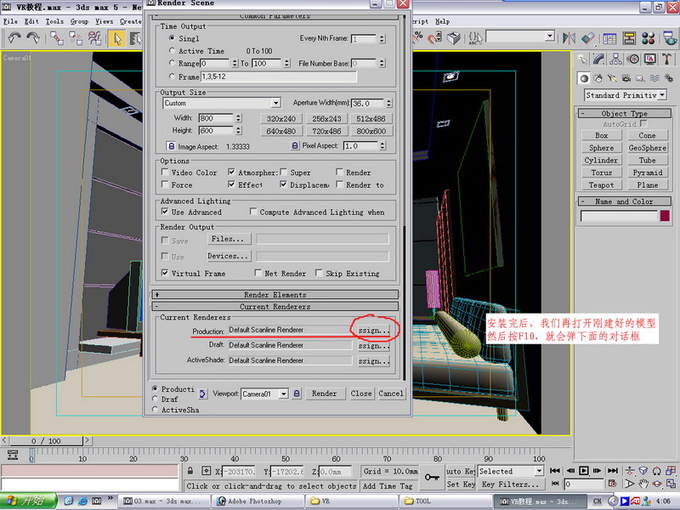Collapse the Name and Color rollout
The width and height of the screenshot is (680, 510).
624,202
